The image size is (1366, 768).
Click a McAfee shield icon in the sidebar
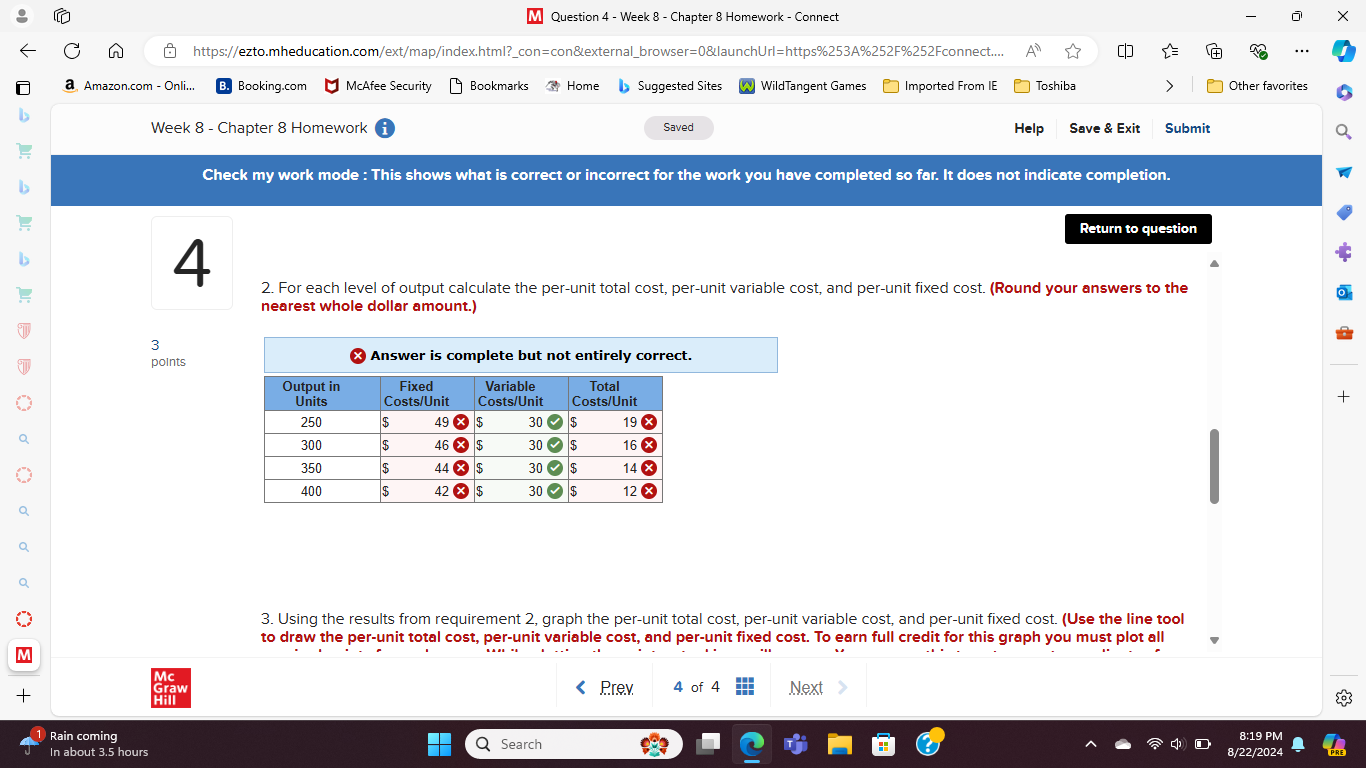(23, 331)
